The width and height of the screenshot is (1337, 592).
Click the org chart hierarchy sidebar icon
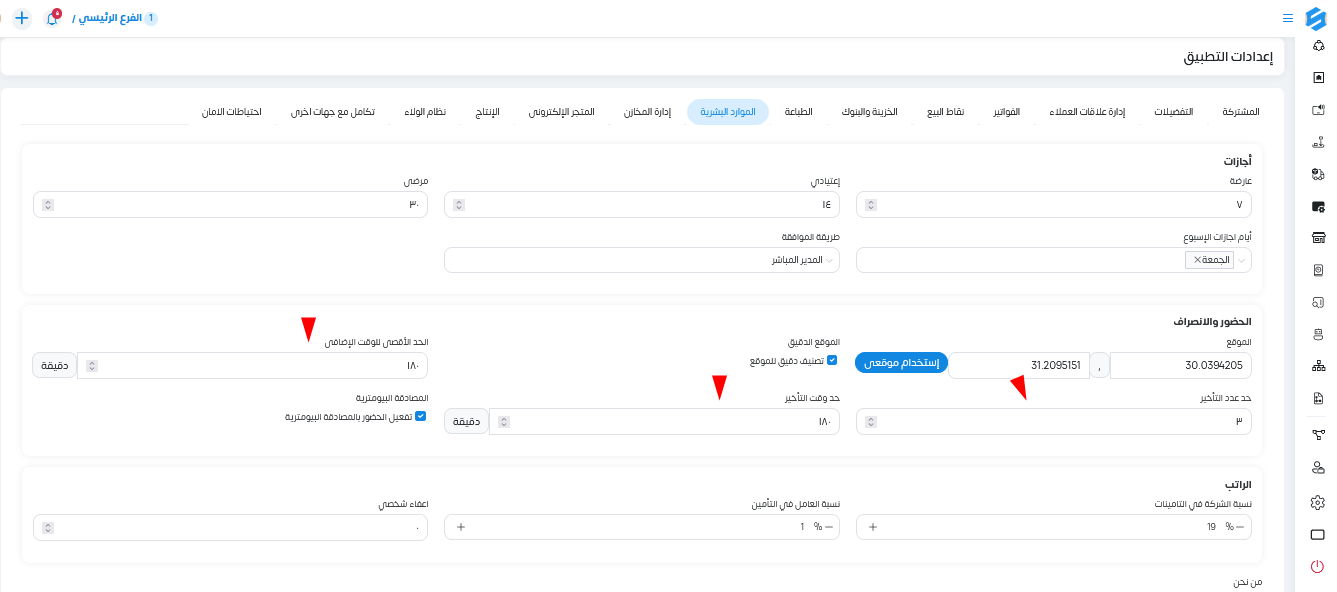click(x=1317, y=366)
